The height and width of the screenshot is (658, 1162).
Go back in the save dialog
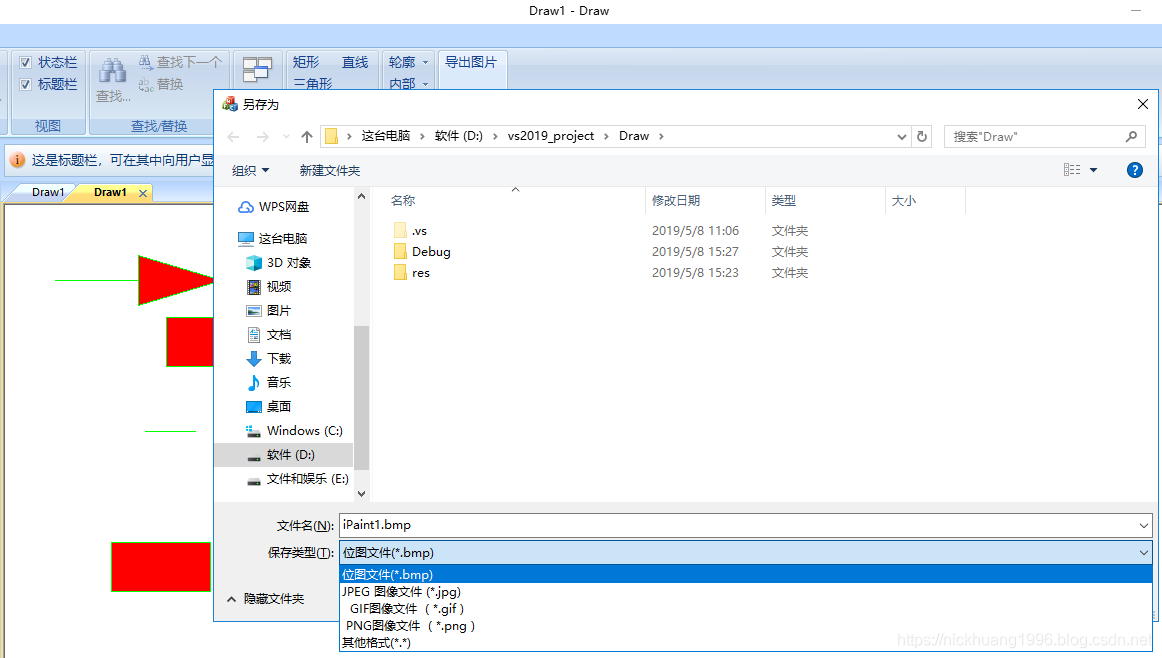(233, 136)
